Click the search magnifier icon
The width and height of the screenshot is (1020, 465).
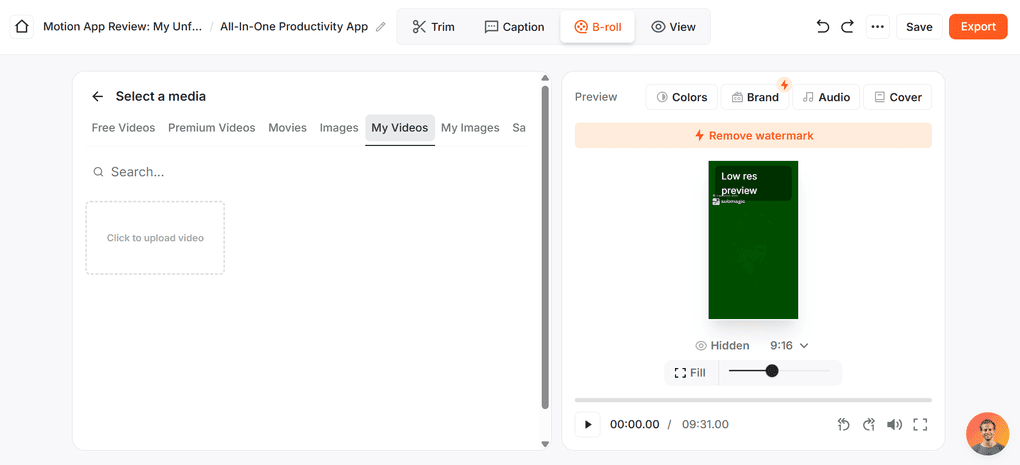click(x=98, y=172)
